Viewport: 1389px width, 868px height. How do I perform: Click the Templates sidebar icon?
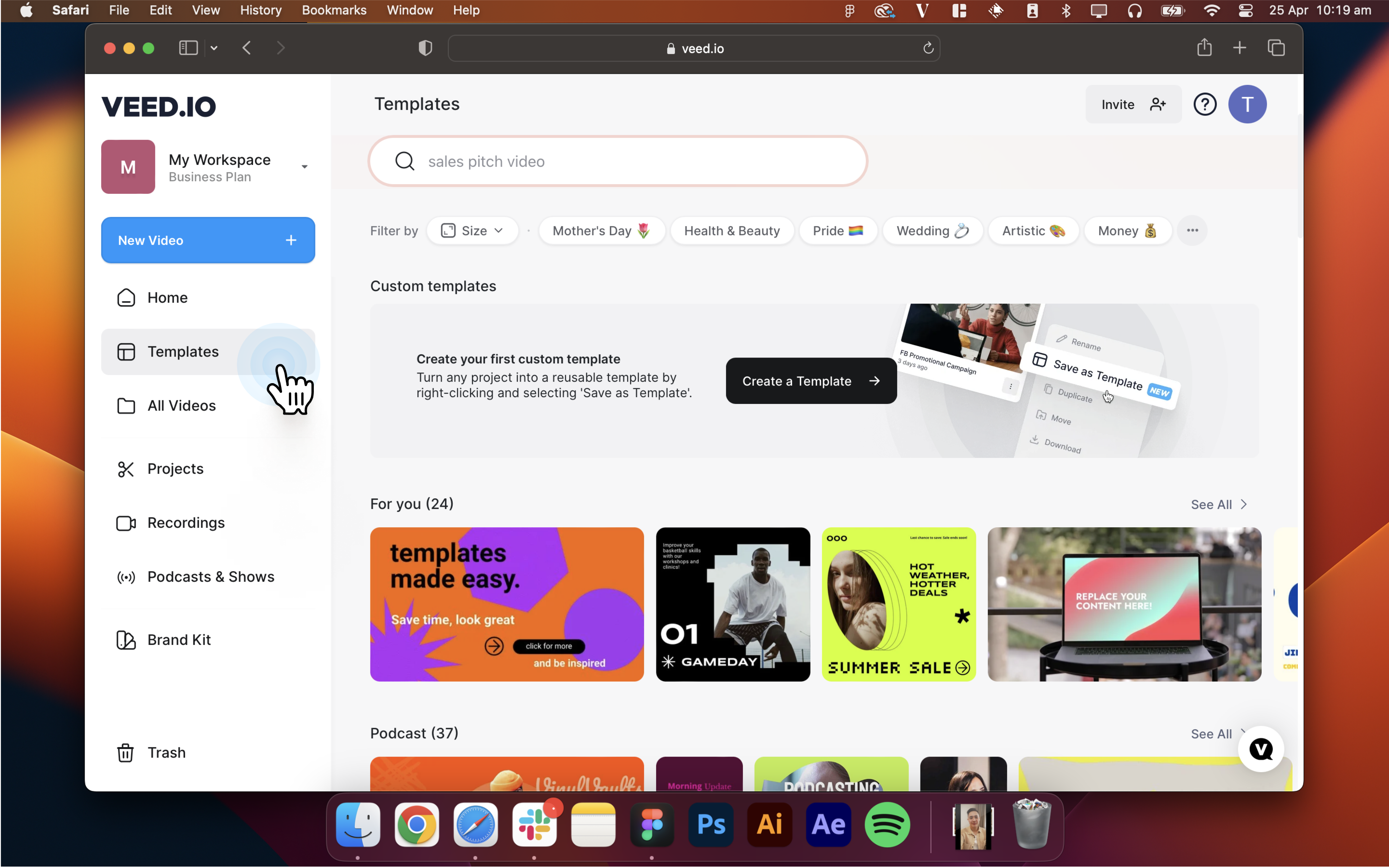click(126, 351)
